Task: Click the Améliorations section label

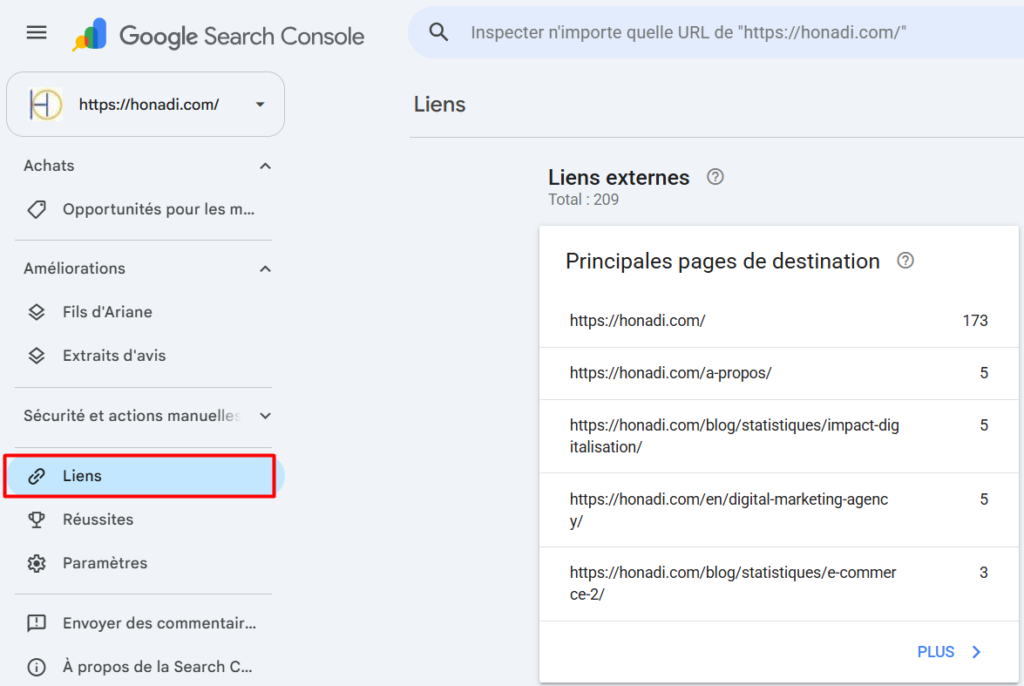Action: tap(74, 269)
